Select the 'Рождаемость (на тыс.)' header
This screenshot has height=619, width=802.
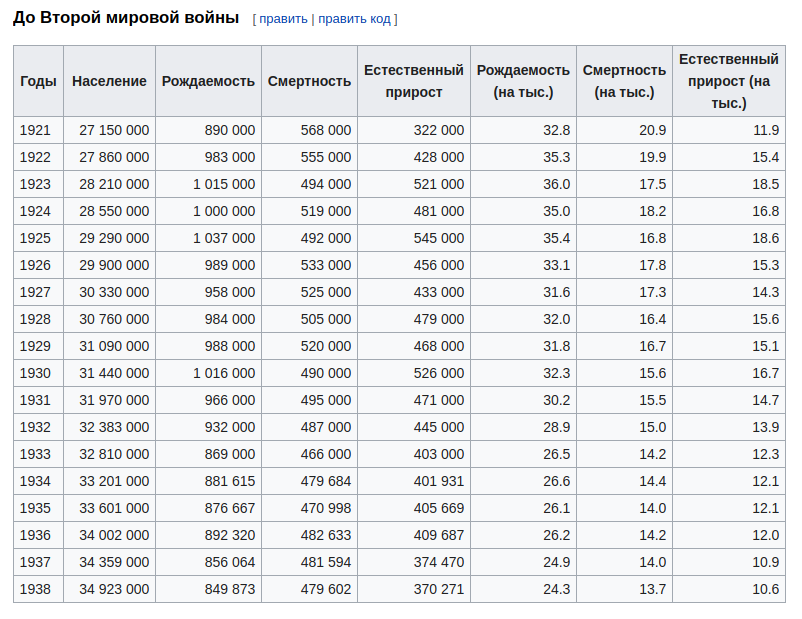click(x=523, y=81)
